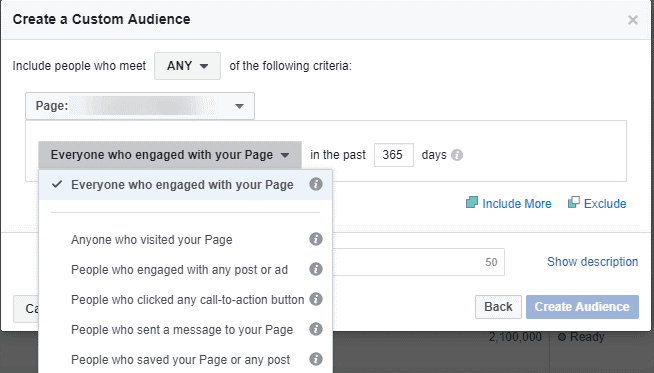The height and width of the screenshot is (373, 654).
Task: Click the audience name field showing 50
Action: (418, 262)
